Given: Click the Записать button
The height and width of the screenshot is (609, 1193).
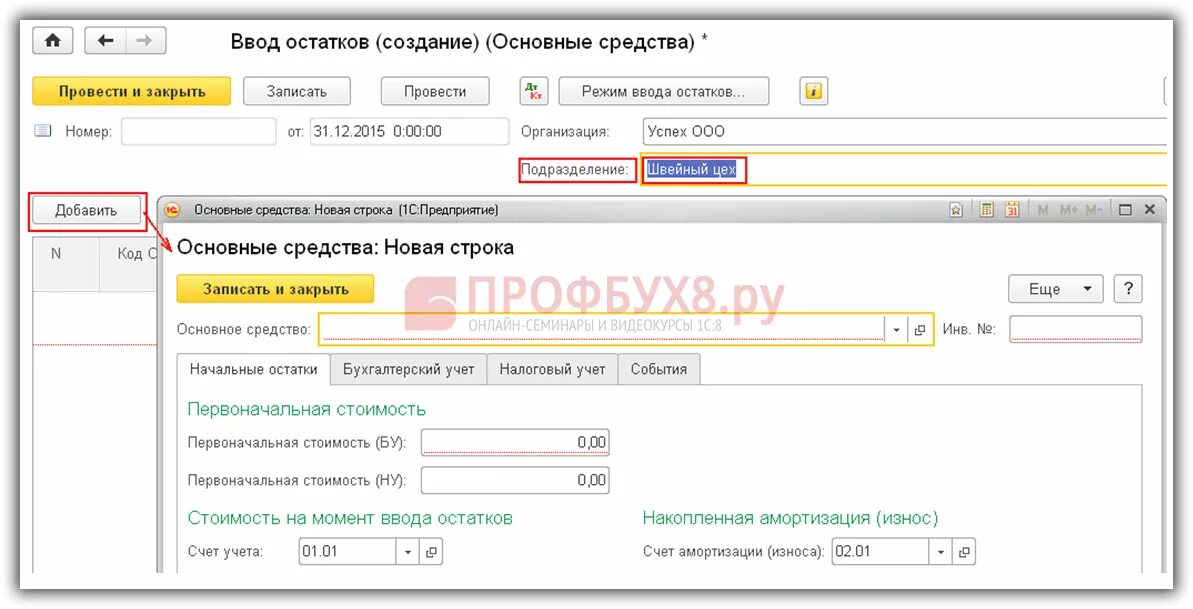Looking at the screenshot, I should click(297, 91).
